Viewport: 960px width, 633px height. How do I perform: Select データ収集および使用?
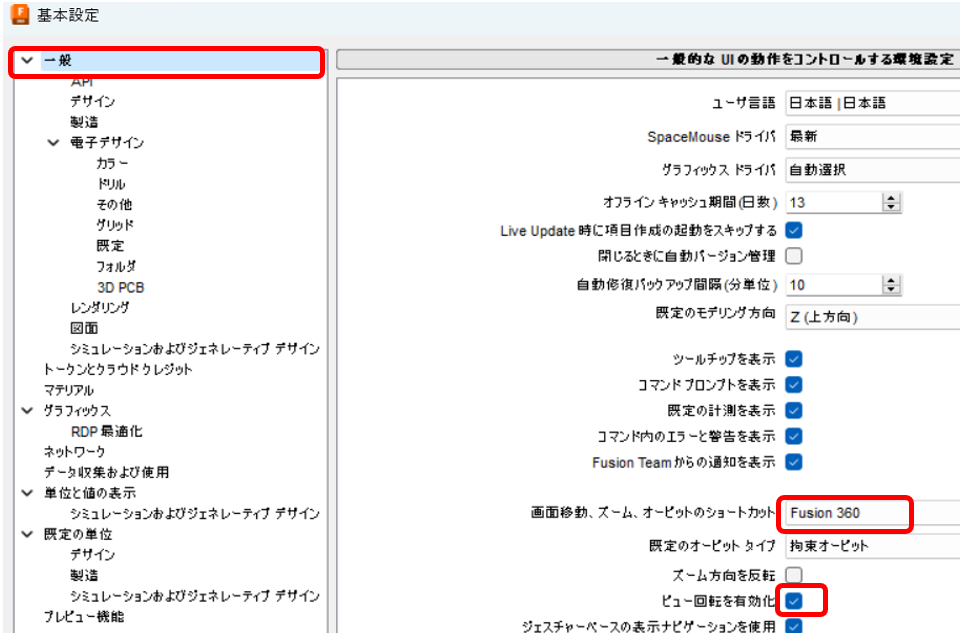point(107,473)
